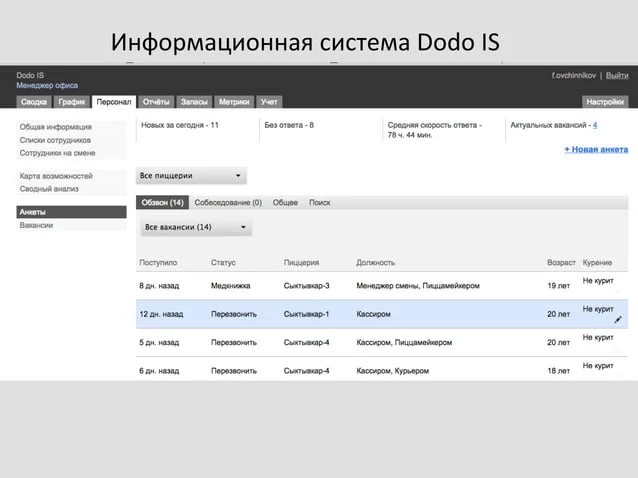
Task: Select the row received 5 дн. назад
Action: [x=382, y=343]
